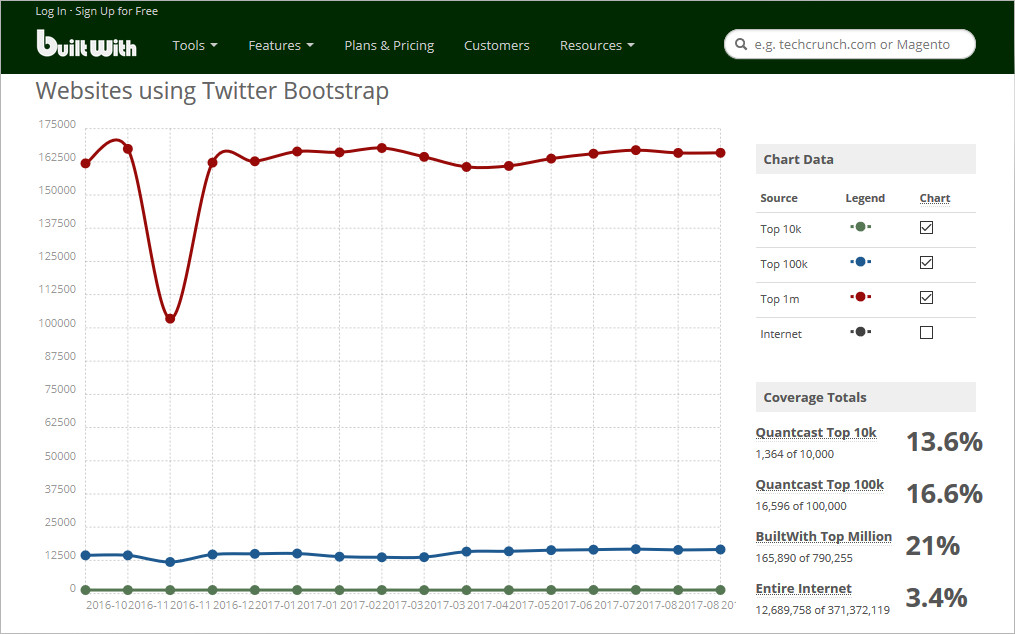Click the BuiltWith logo
Screen dimensions: 1015x634
coord(87,44)
